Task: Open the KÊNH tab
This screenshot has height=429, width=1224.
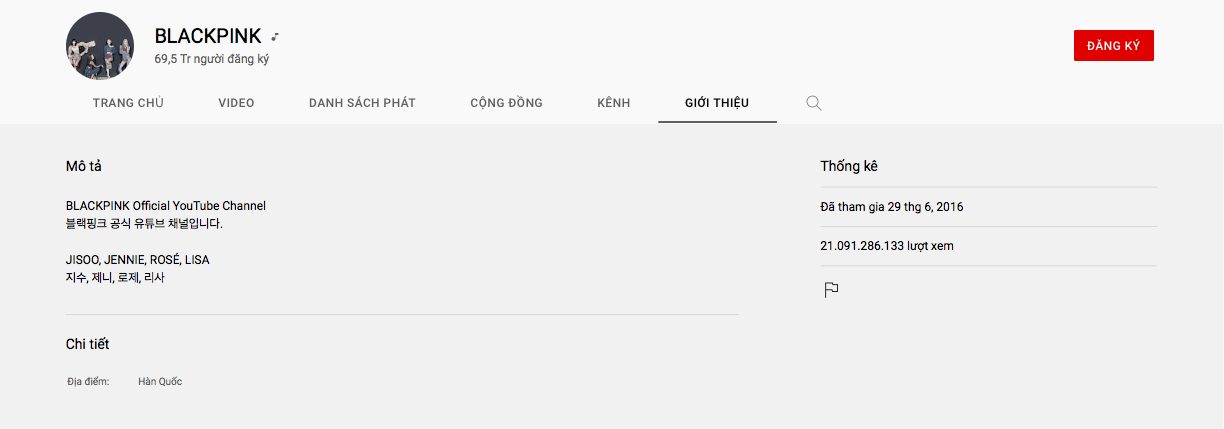Action: (614, 103)
